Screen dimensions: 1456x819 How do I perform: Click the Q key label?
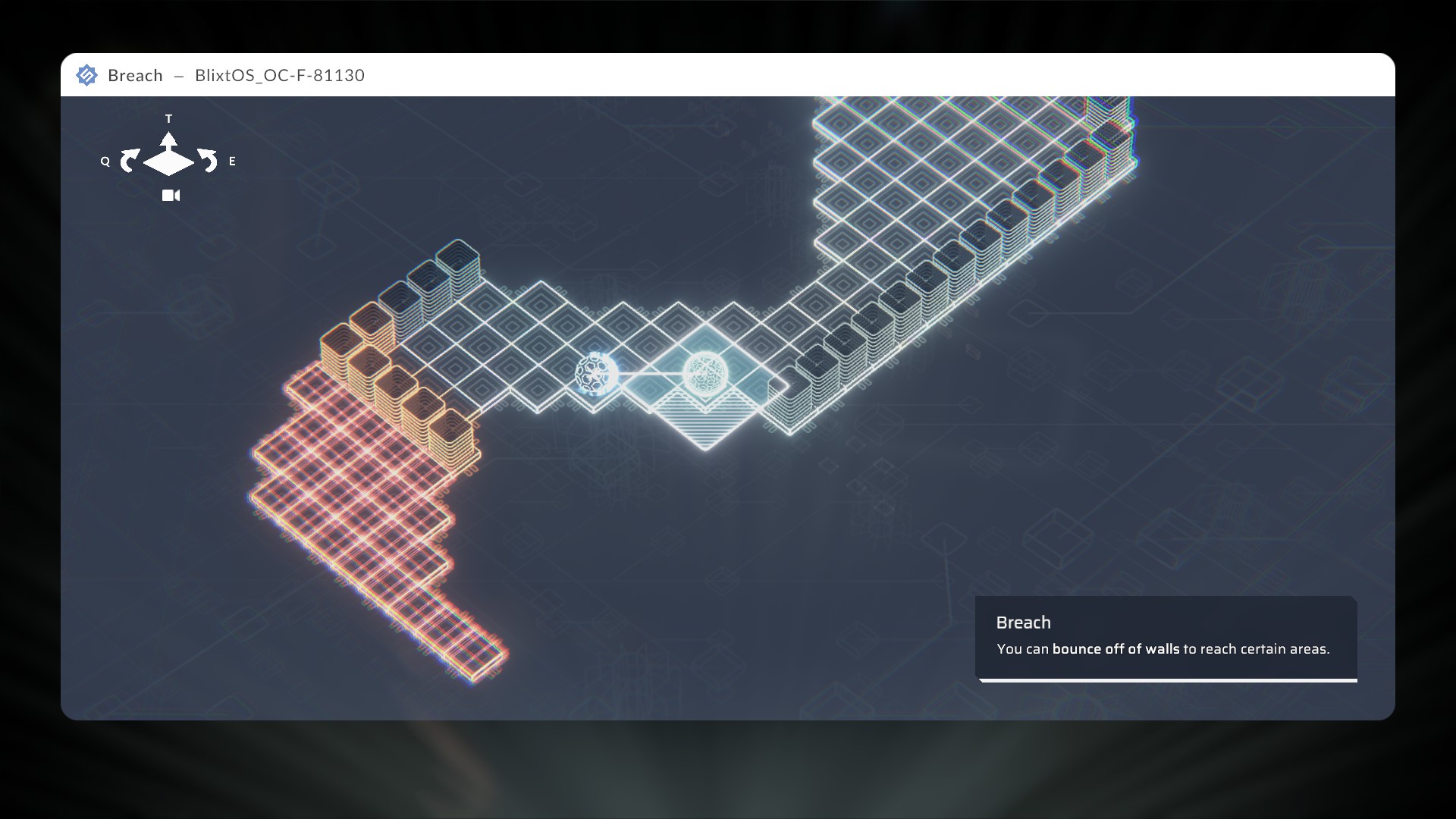click(x=105, y=162)
